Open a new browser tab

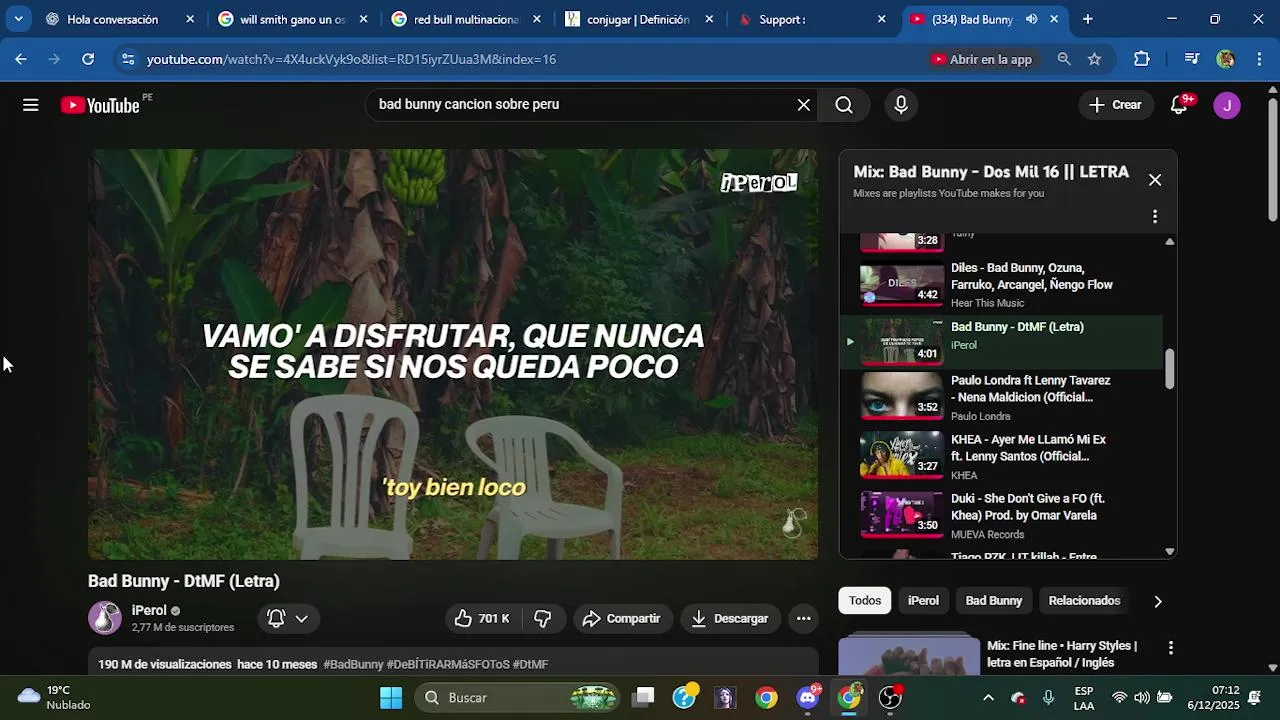point(1088,19)
